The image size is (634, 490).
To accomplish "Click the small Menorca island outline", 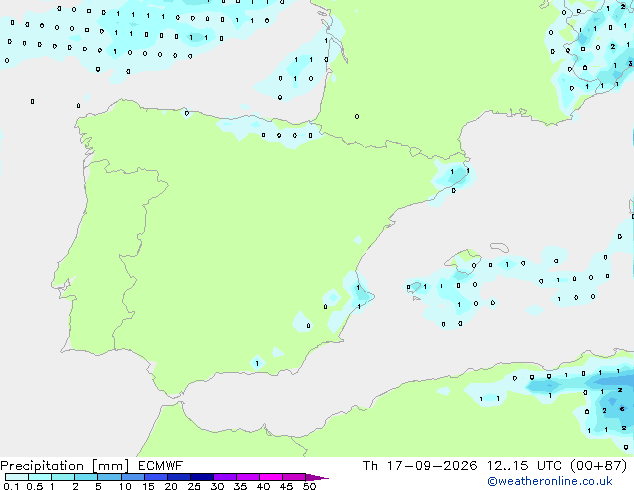I will [x=500, y=247].
